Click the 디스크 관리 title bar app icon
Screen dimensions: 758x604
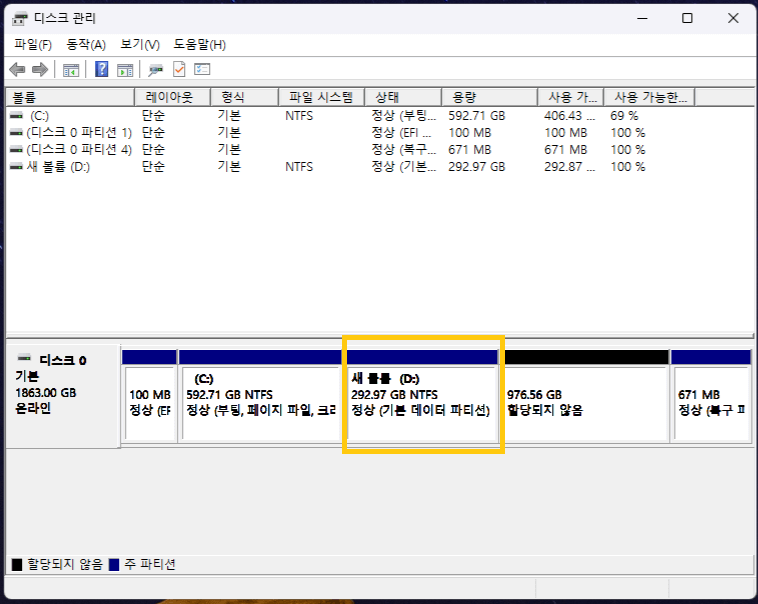pos(20,19)
